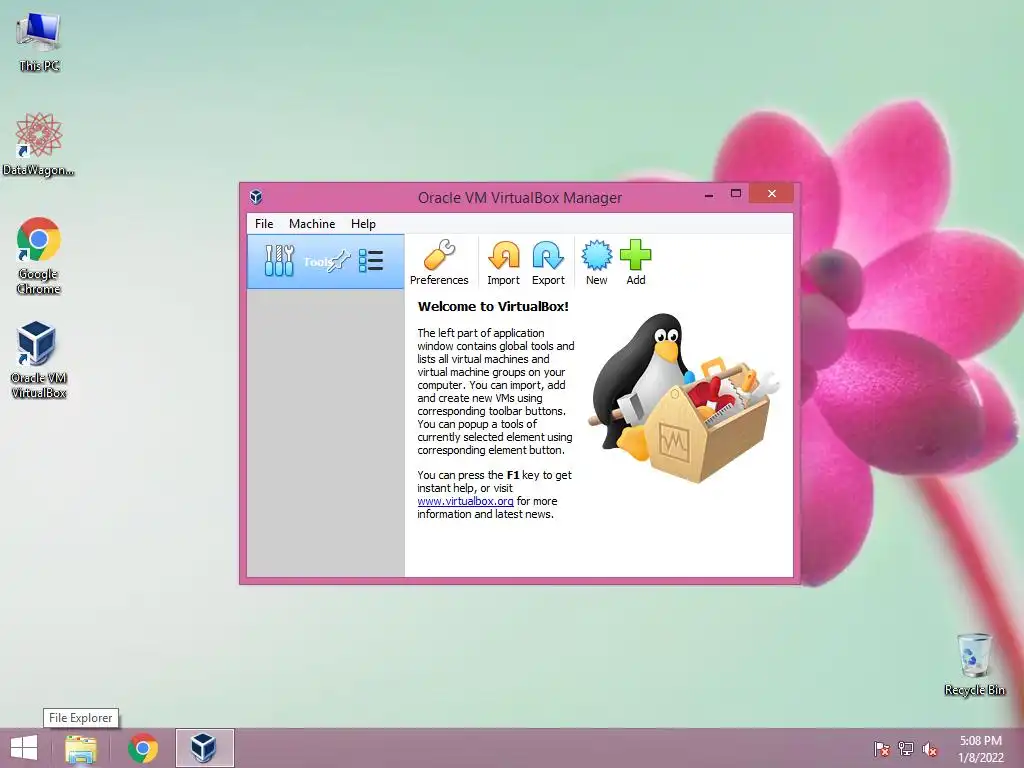Select the Google Chrome desktop shortcut

click(39, 255)
